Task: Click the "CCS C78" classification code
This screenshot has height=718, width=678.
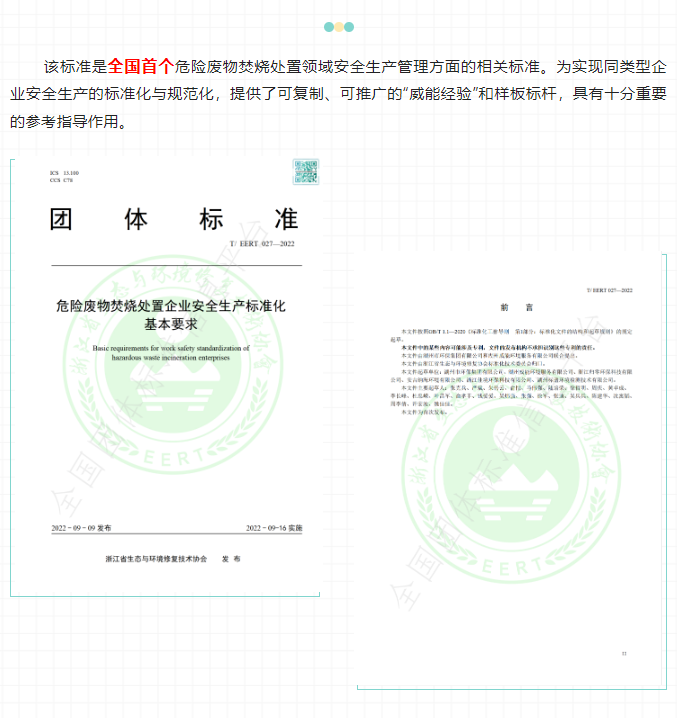Action: coord(61,180)
